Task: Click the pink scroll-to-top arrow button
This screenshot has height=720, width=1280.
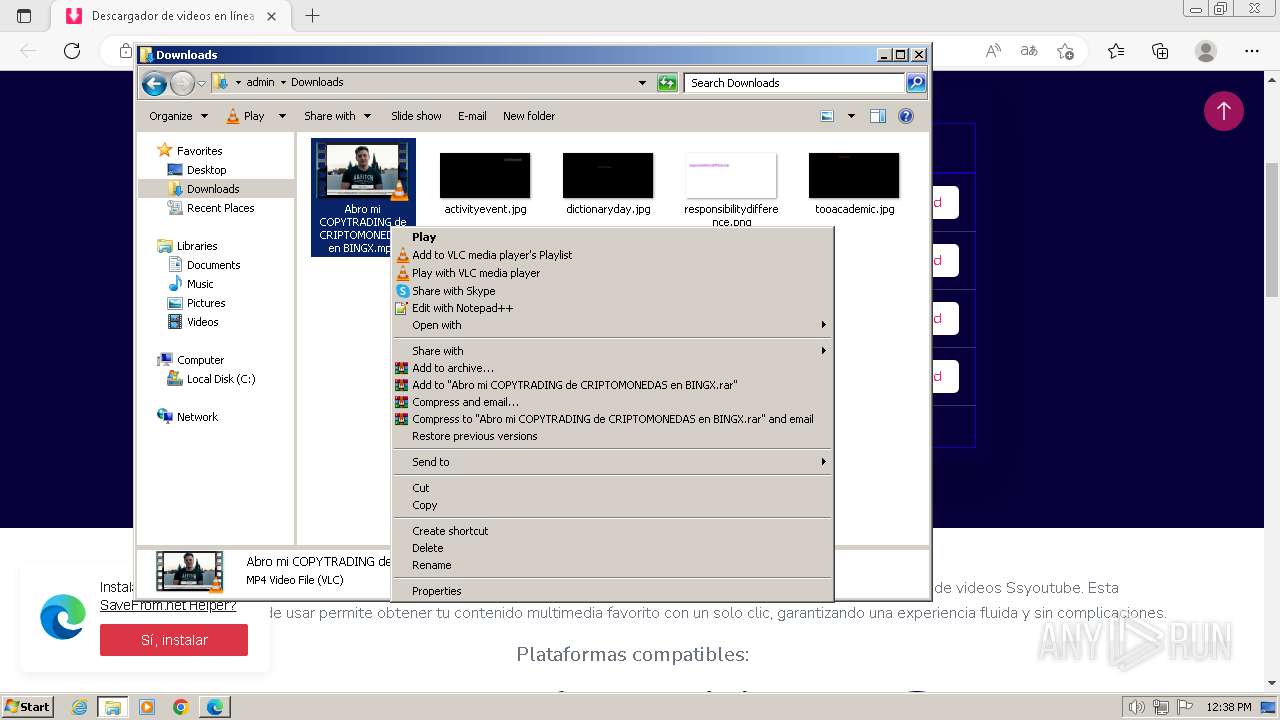Action: pos(1223,110)
